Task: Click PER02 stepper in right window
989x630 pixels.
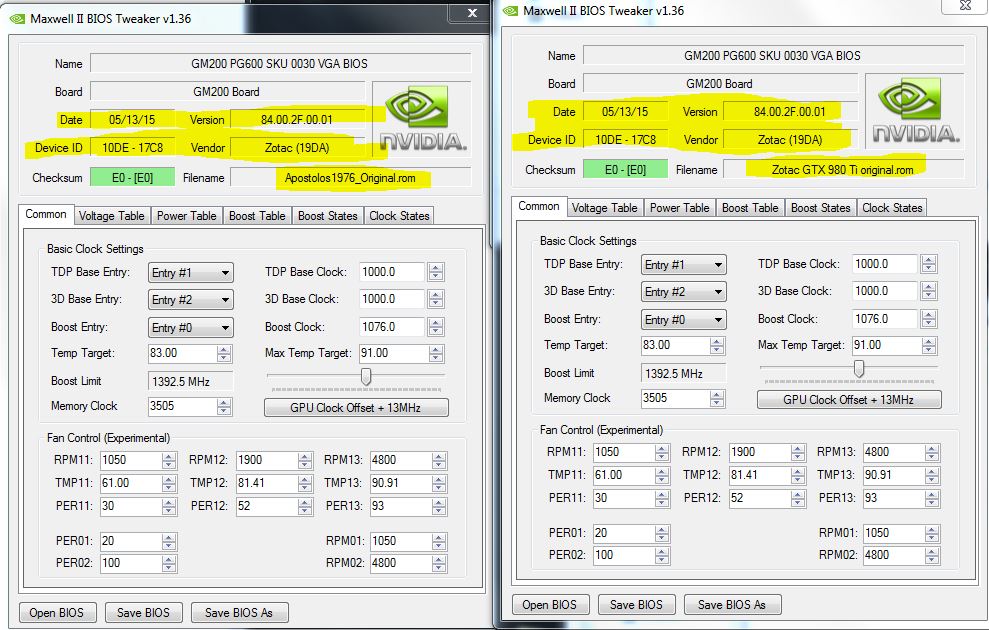Action: pyautogui.click(x=662, y=555)
